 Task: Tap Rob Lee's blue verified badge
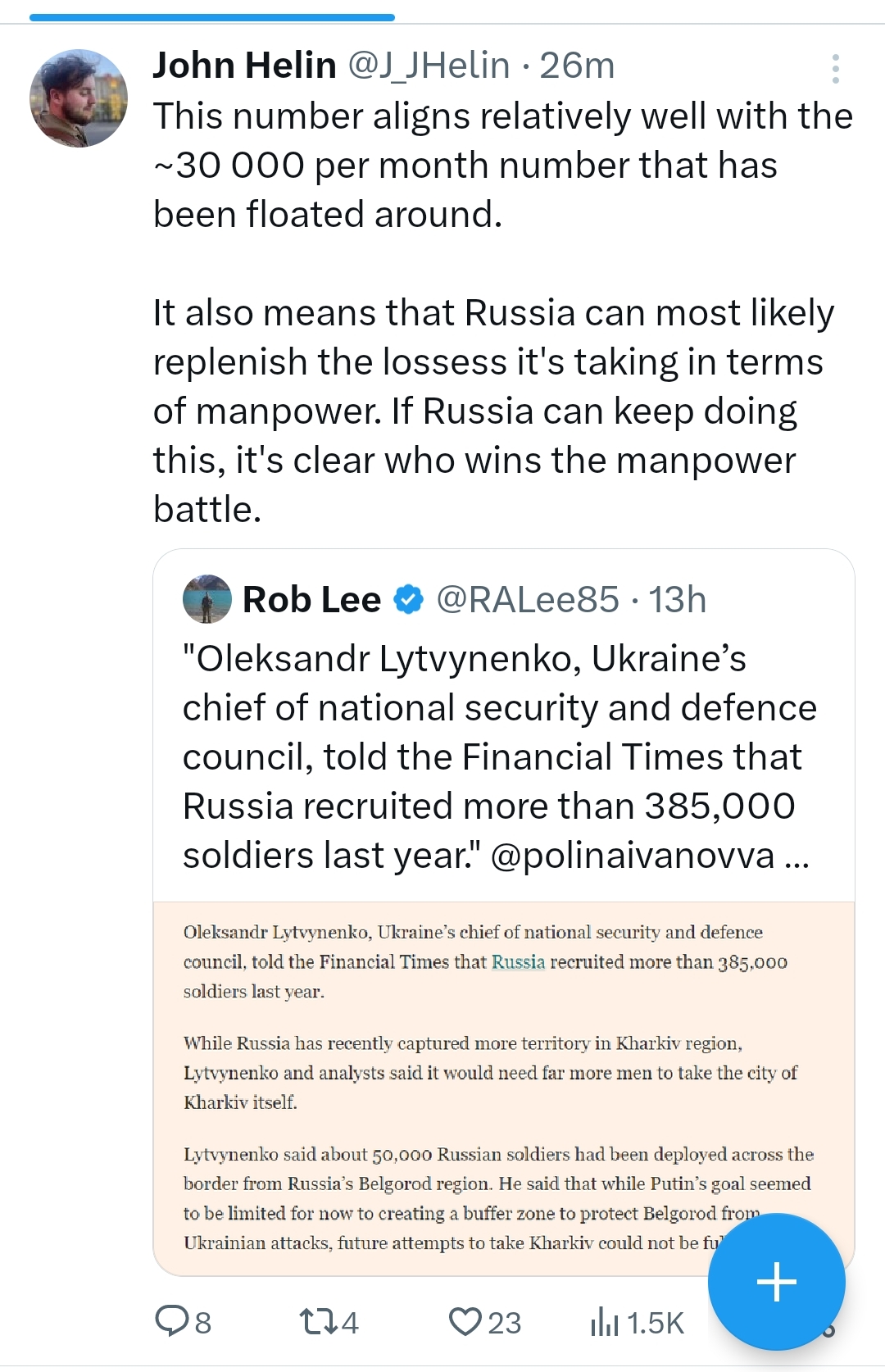(x=408, y=600)
